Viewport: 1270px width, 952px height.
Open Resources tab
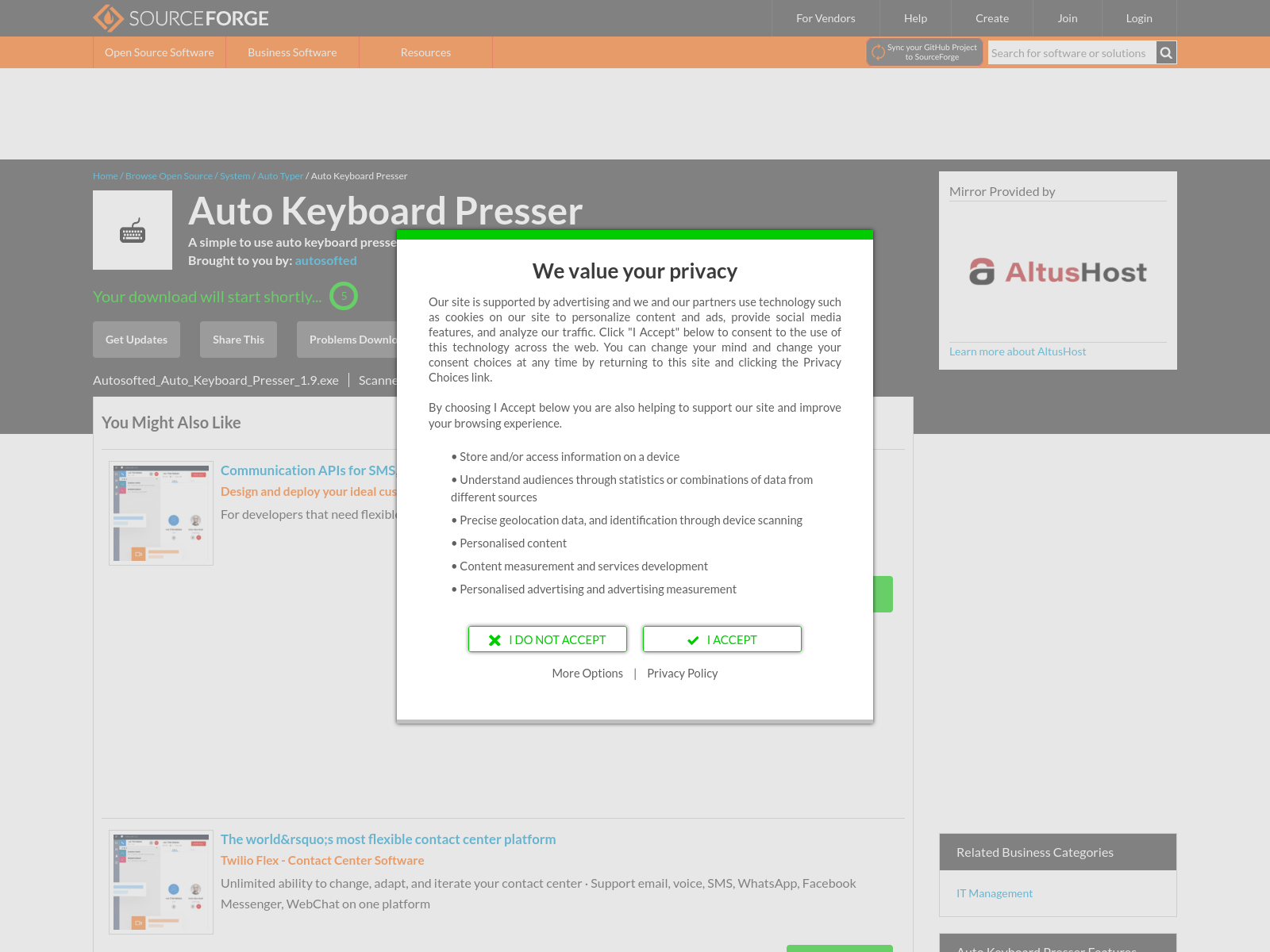coord(425,52)
